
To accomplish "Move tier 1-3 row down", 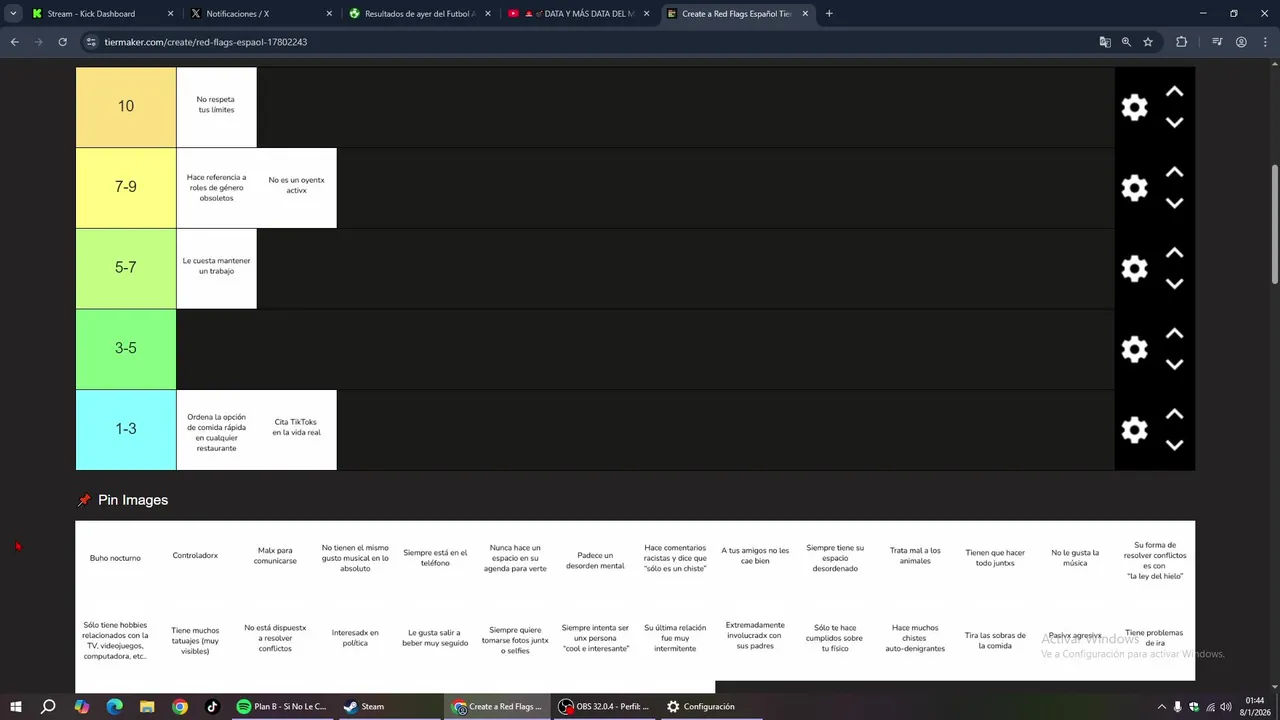I will click(x=1175, y=445).
